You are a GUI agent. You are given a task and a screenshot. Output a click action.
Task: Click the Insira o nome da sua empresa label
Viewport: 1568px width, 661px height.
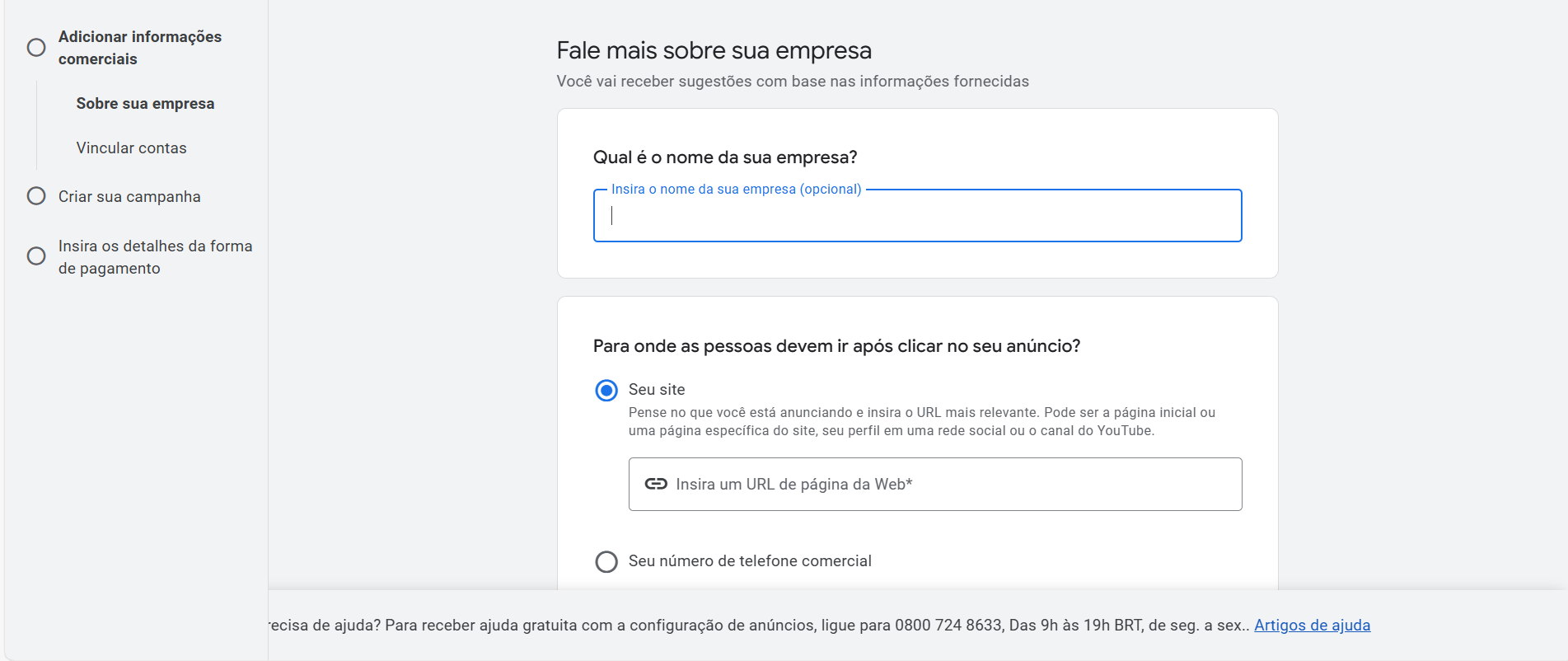click(x=736, y=189)
